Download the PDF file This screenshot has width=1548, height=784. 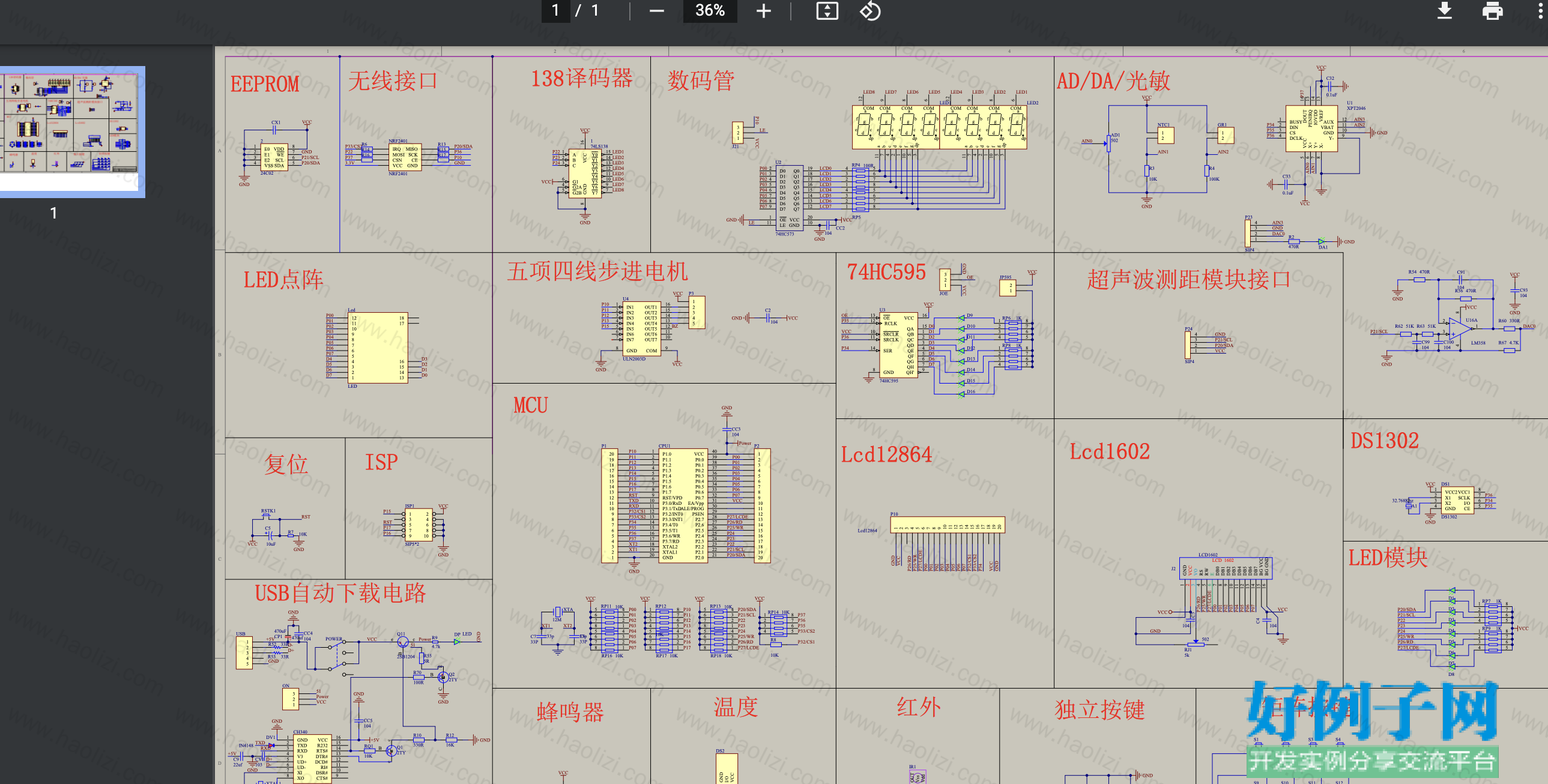tap(1445, 11)
